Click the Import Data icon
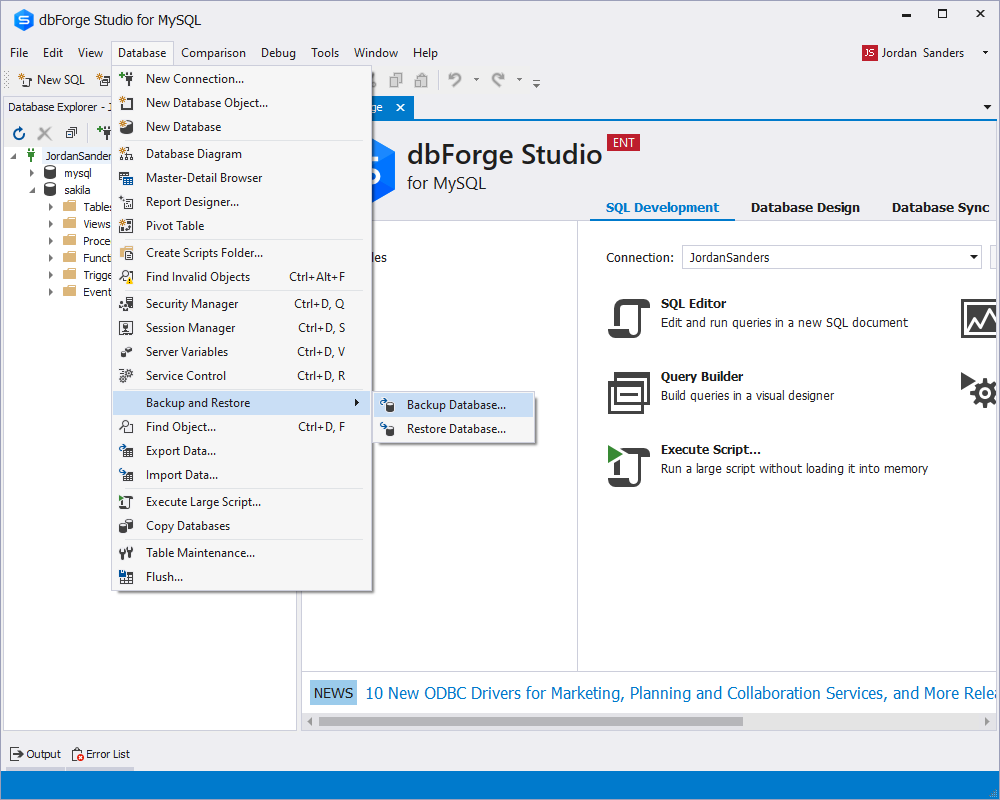1000x800 pixels. click(126, 475)
